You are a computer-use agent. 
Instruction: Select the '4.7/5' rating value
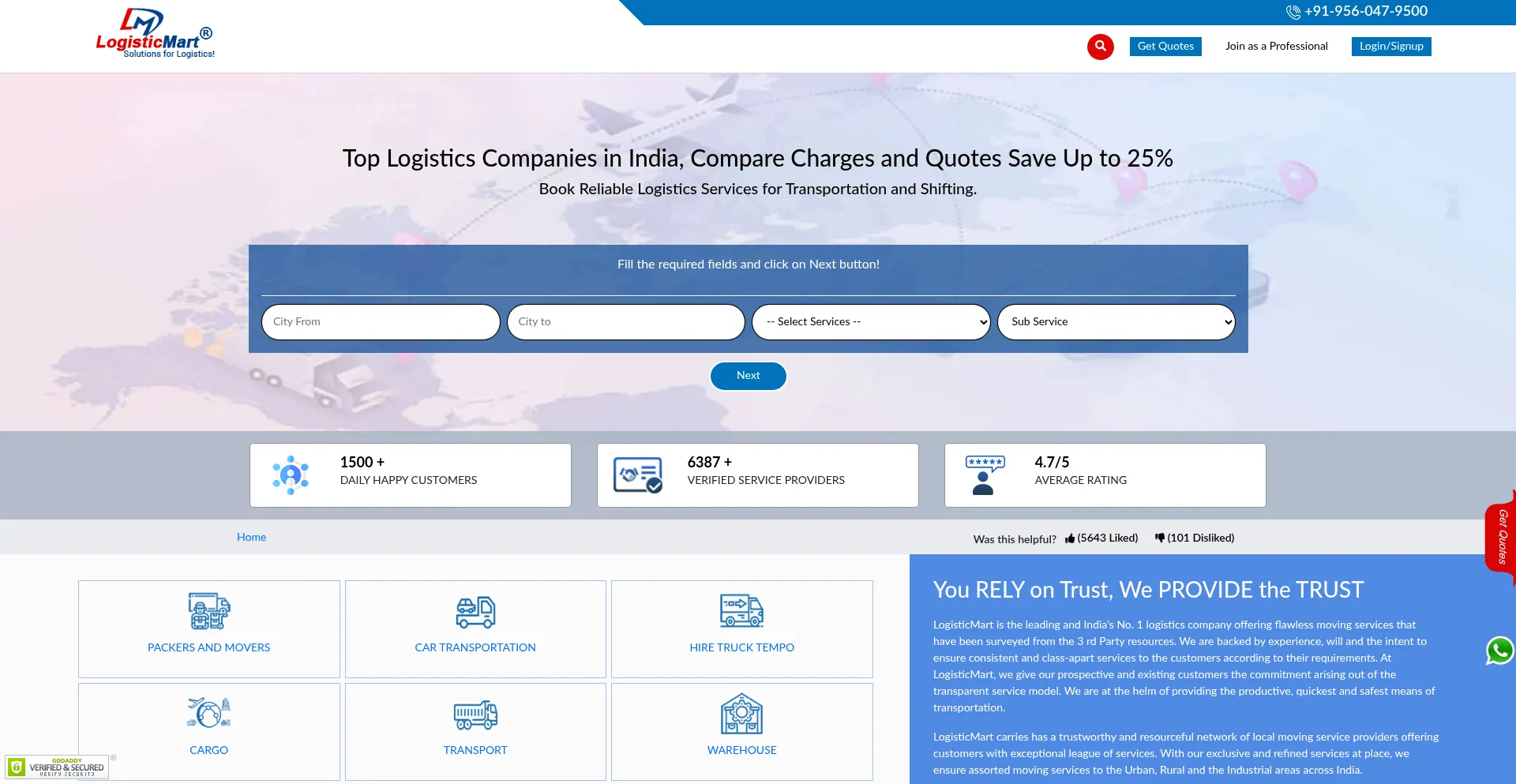[1052, 463]
